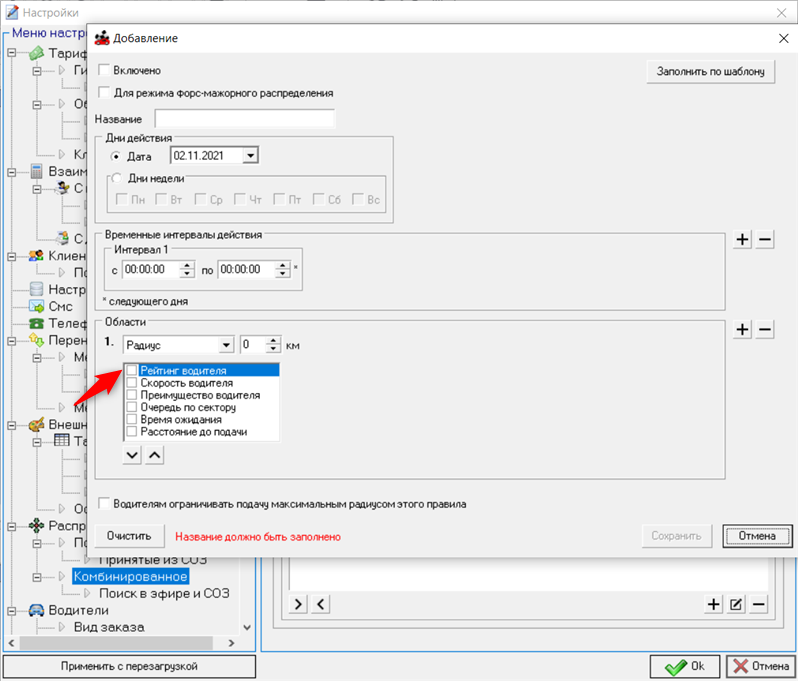Collapse the "Водители" tree node
Screen dimensions: 798x681
point(12,610)
